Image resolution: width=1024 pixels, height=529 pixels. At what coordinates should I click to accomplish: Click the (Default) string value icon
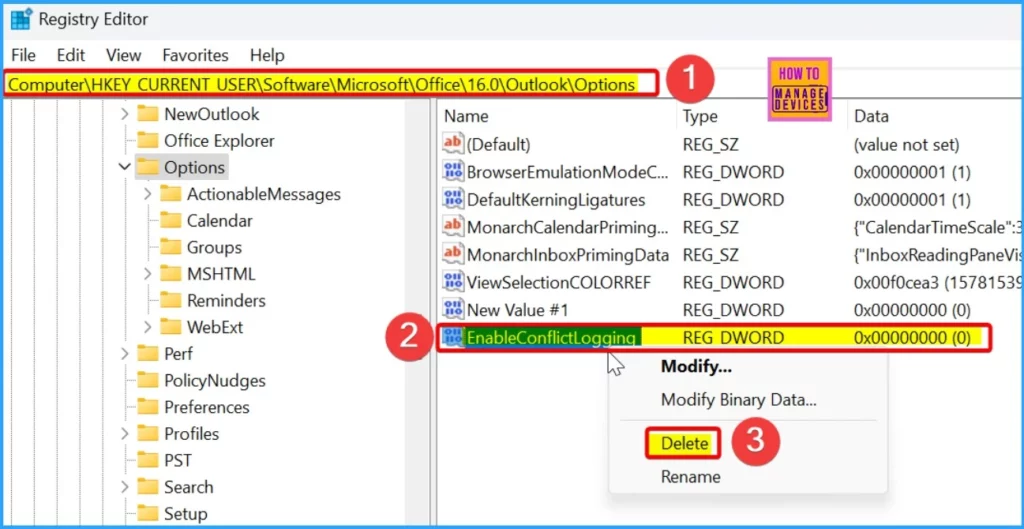(453, 144)
